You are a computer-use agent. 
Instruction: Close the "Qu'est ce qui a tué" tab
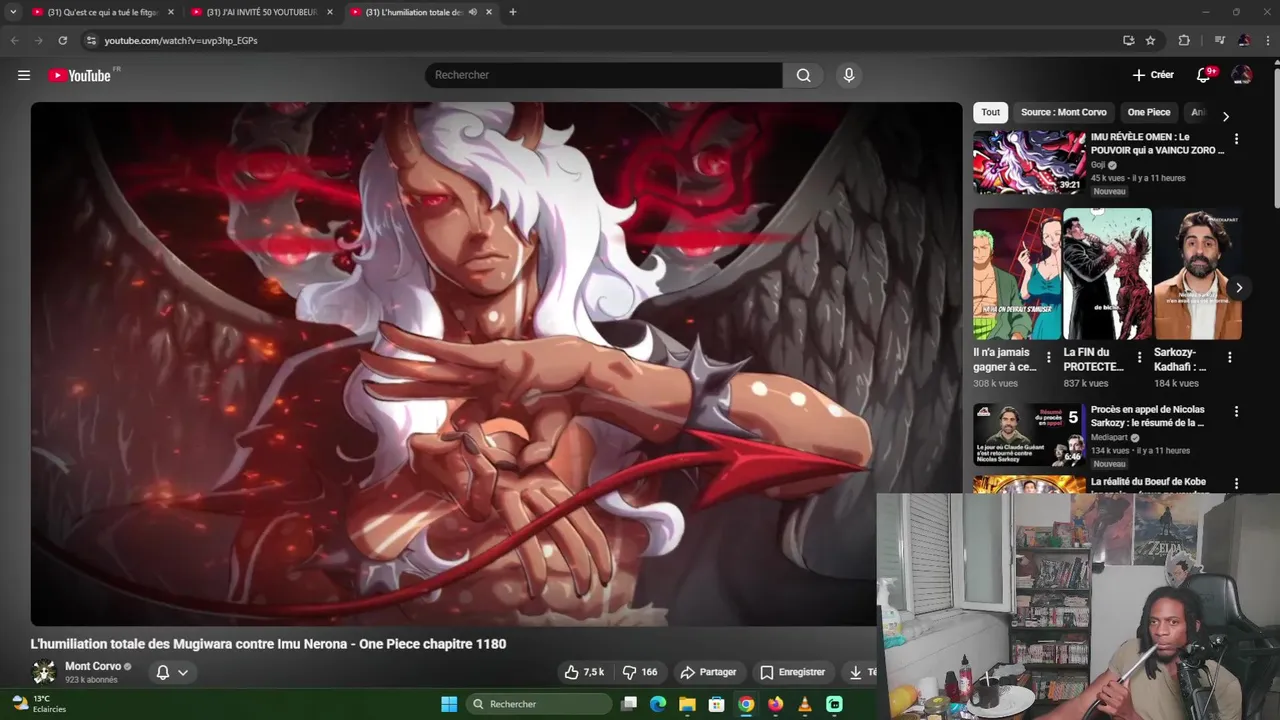tap(170, 12)
